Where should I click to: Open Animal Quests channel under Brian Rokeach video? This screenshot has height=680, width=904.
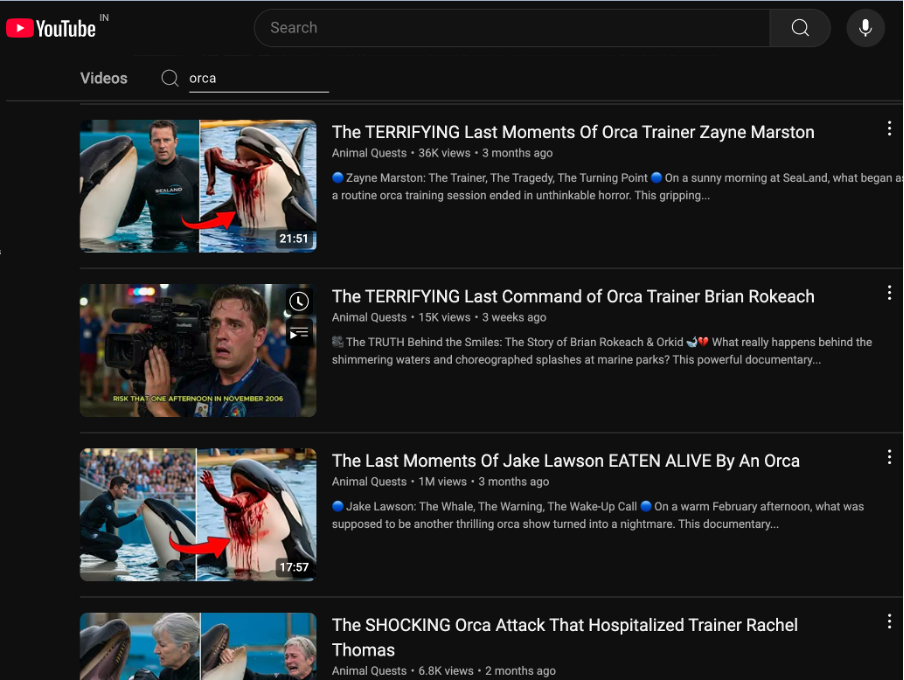(369, 317)
